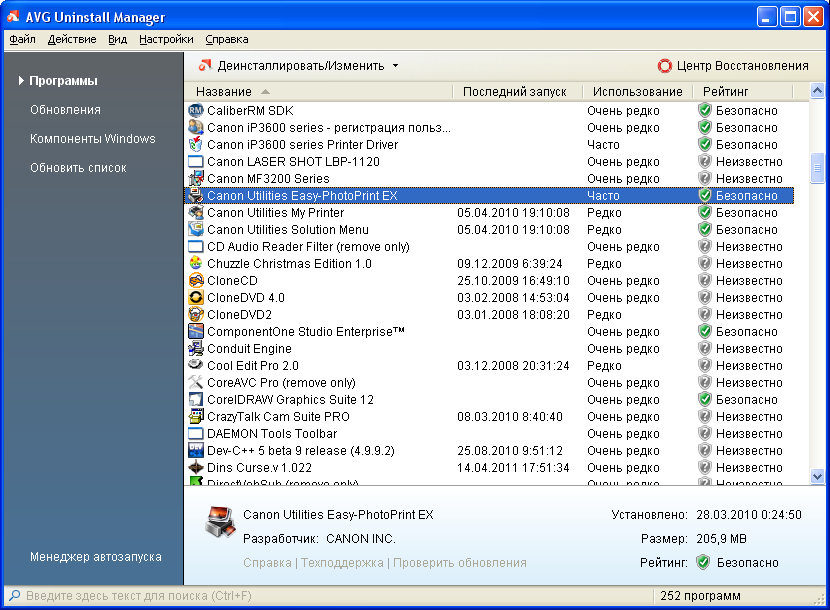Click the install date 28.03.2010 0:24:50
Screen dimensions: 830x610
[x=748, y=515]
